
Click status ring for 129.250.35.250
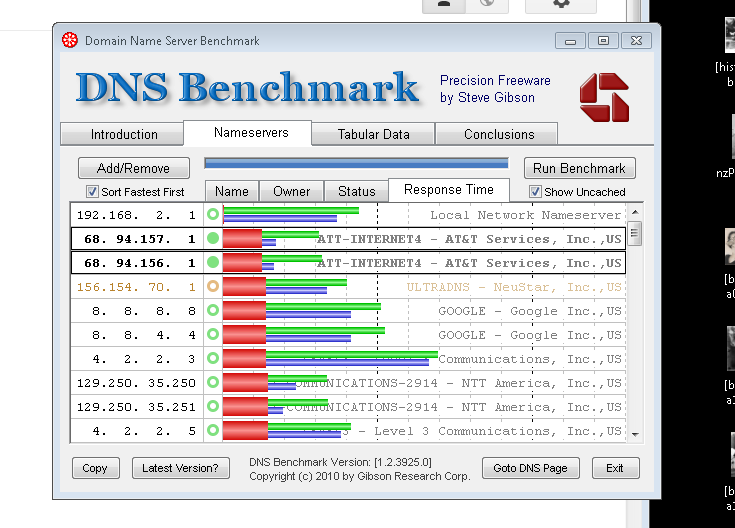[x=213, y=382]
